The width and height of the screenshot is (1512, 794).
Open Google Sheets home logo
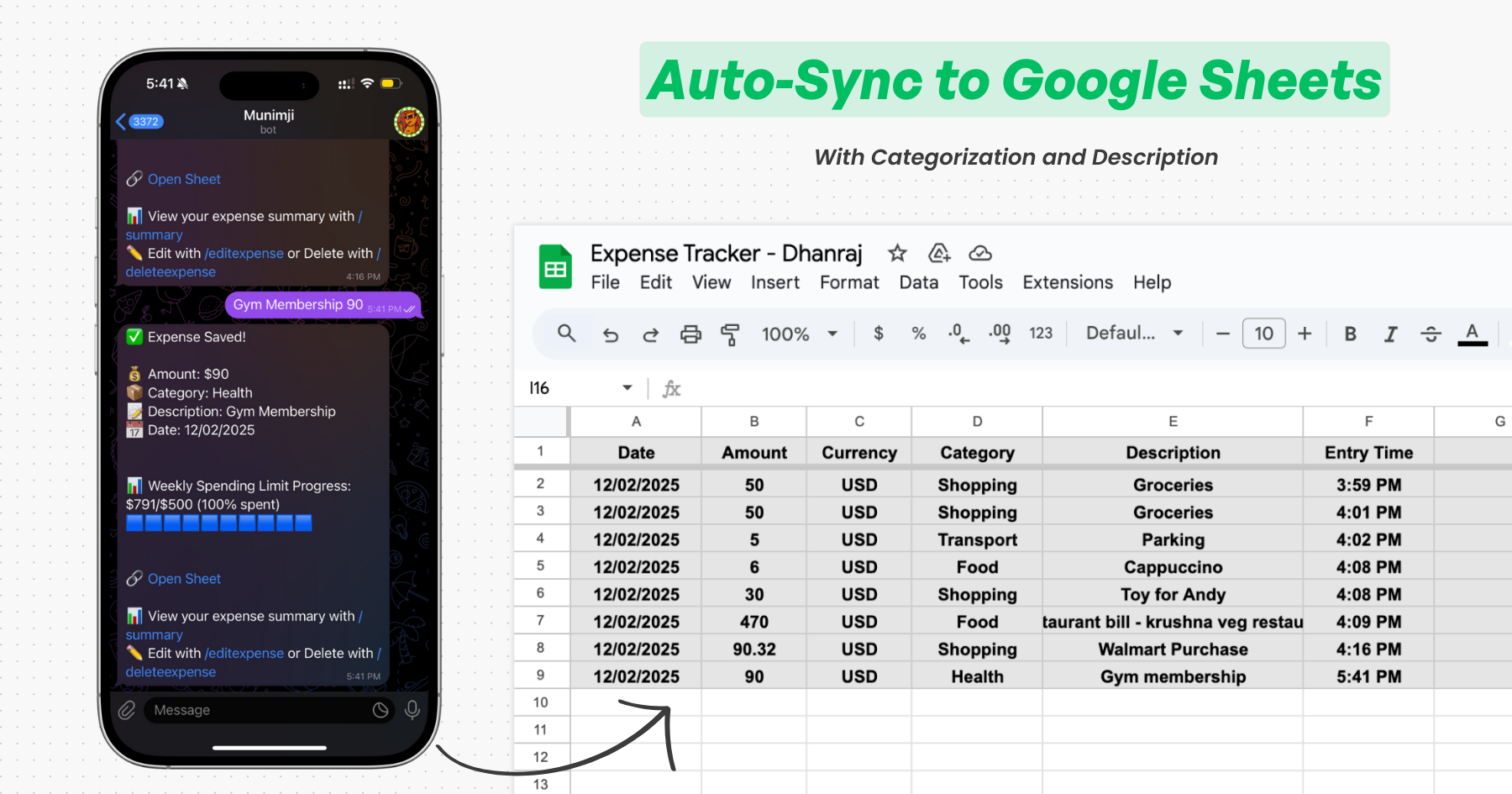555,266
